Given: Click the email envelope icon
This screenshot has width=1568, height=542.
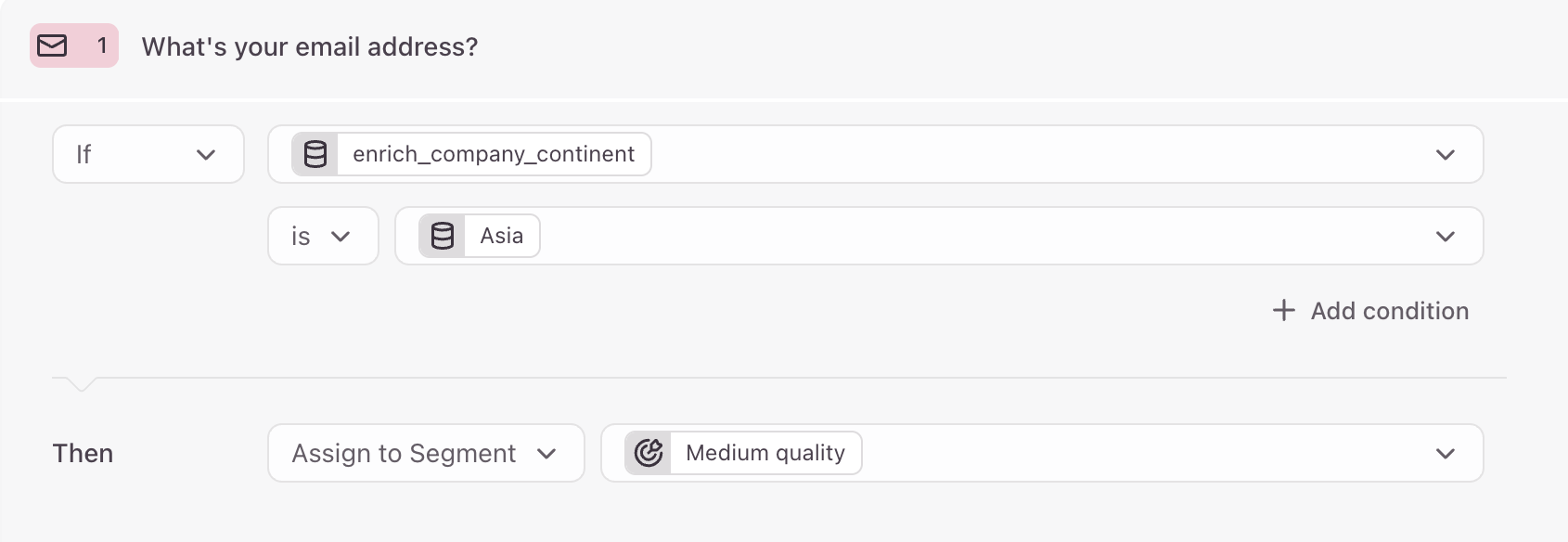Looking at the screenshot, I should [x=52, y=45].
